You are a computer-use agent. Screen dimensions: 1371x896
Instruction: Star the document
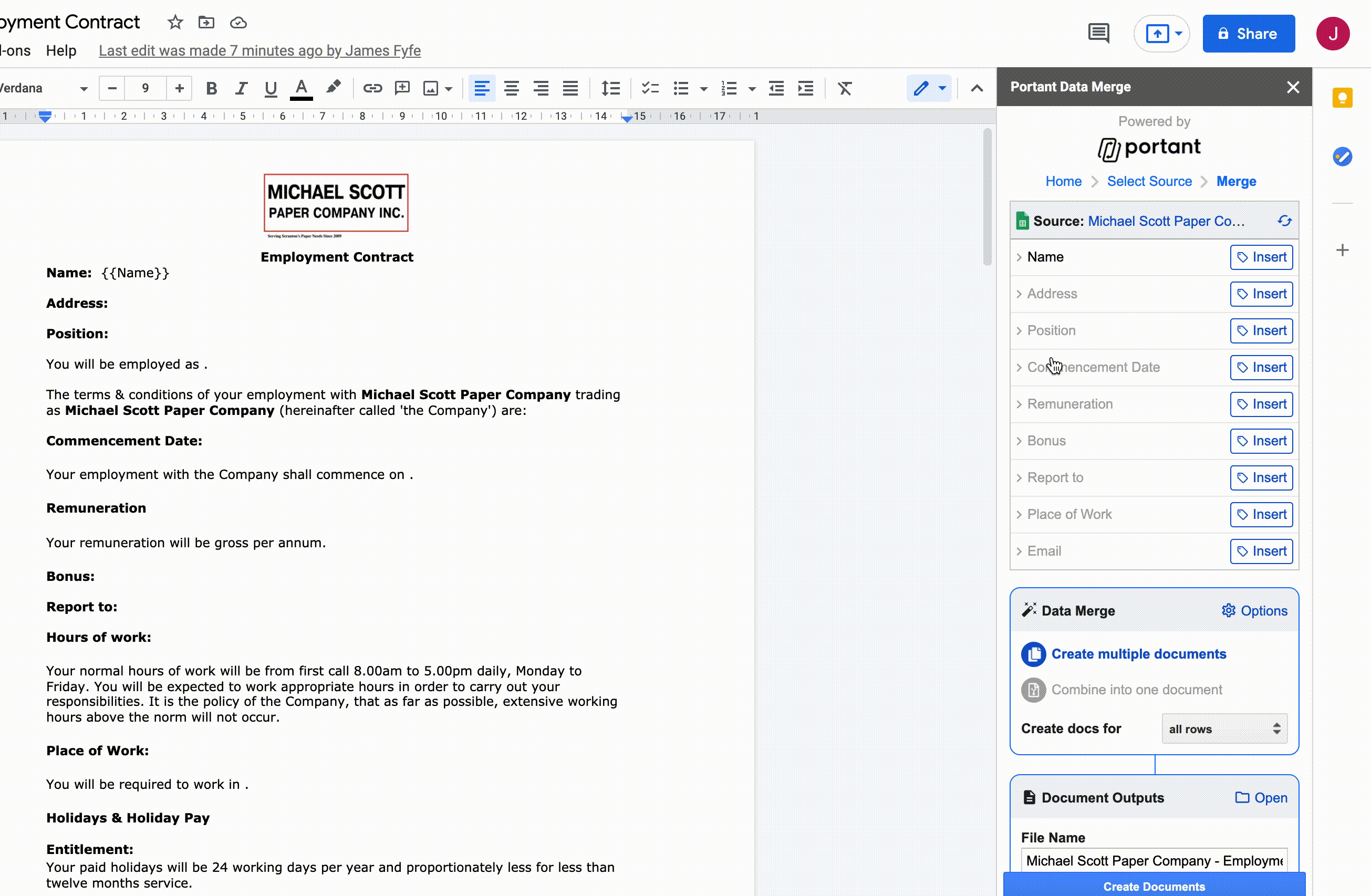175,23
